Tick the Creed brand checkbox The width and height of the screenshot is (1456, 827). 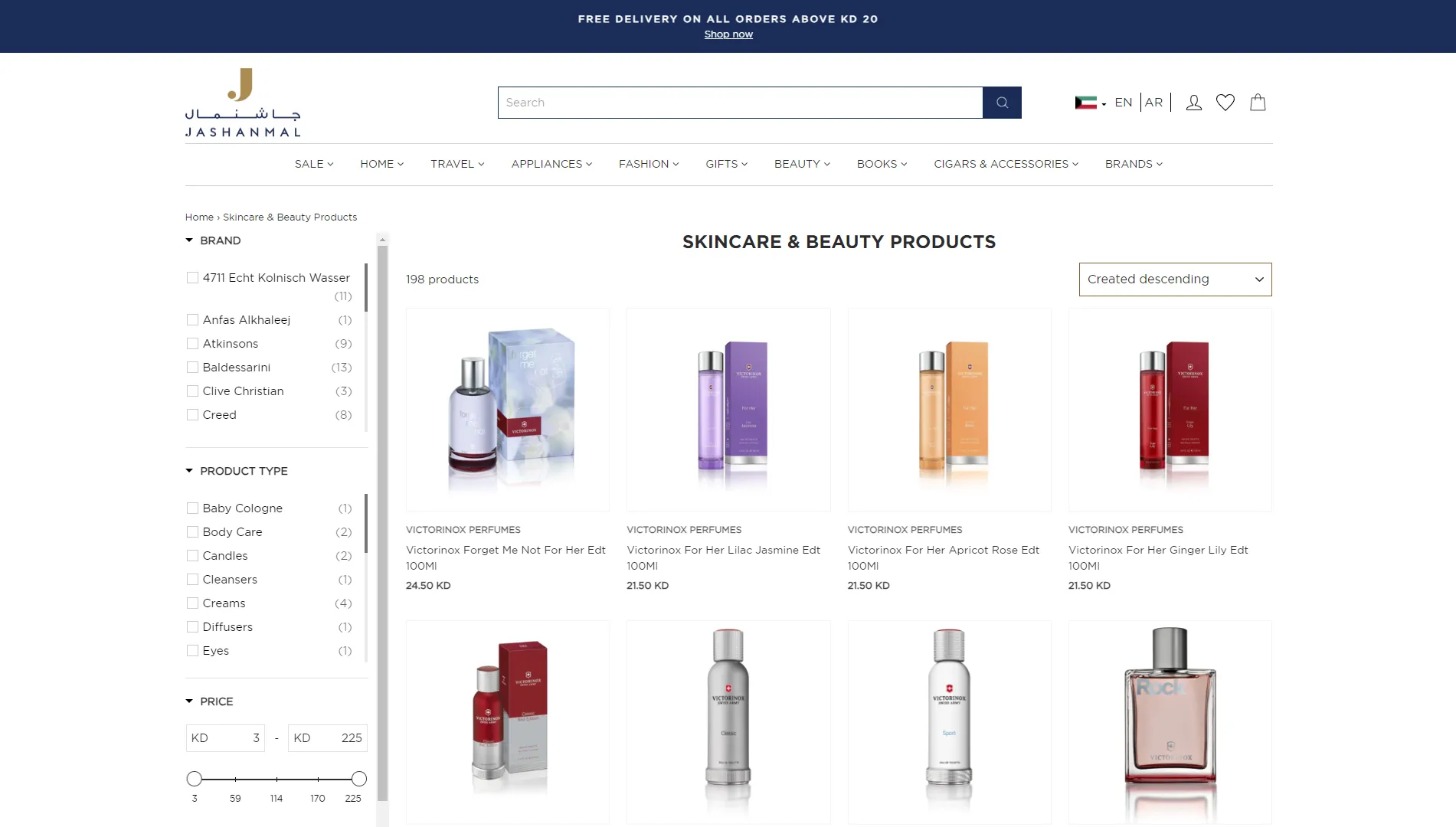coord(192,415)
